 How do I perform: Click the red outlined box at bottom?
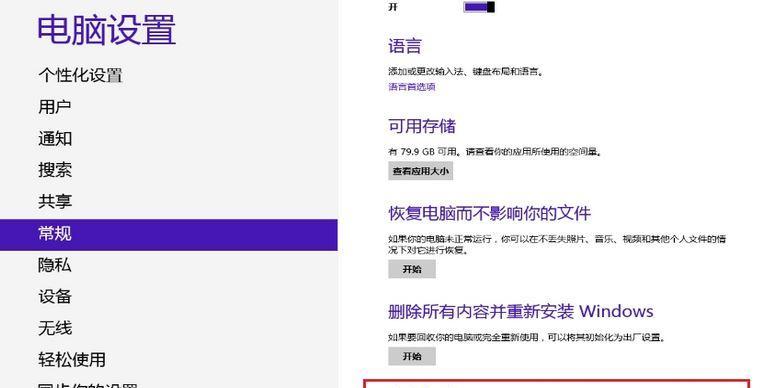557,384
